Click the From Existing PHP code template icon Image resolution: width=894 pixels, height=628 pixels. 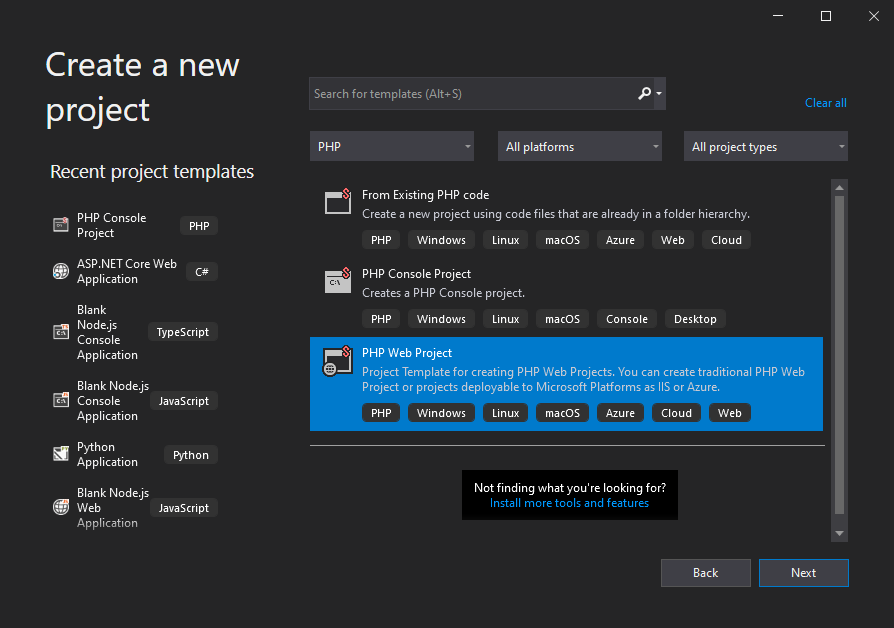coord(338,201)
